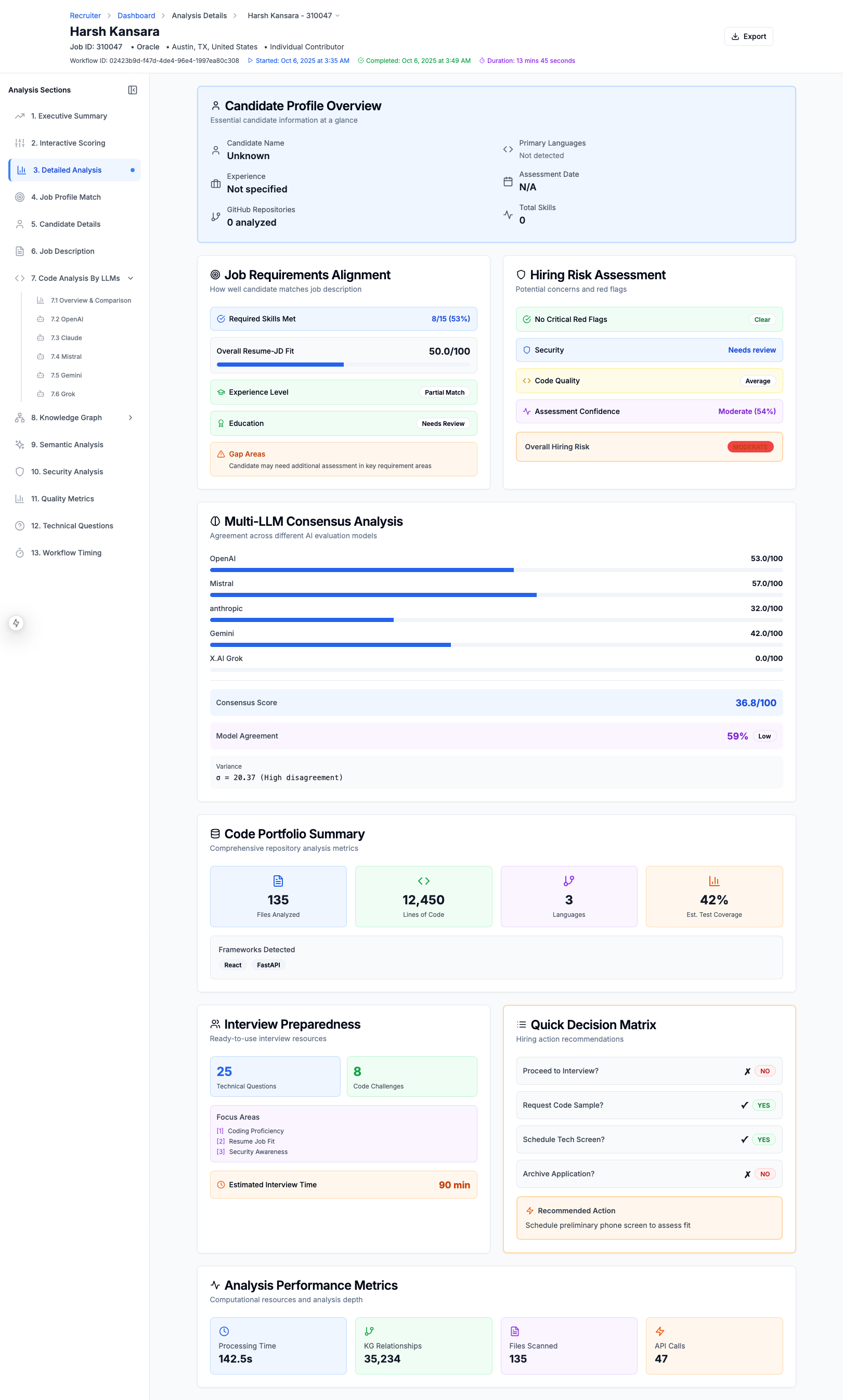Screen dimensions: 843x1400
Task: Collapse the Code Analysis By LLMs section
Action: (x=131, y=278)
